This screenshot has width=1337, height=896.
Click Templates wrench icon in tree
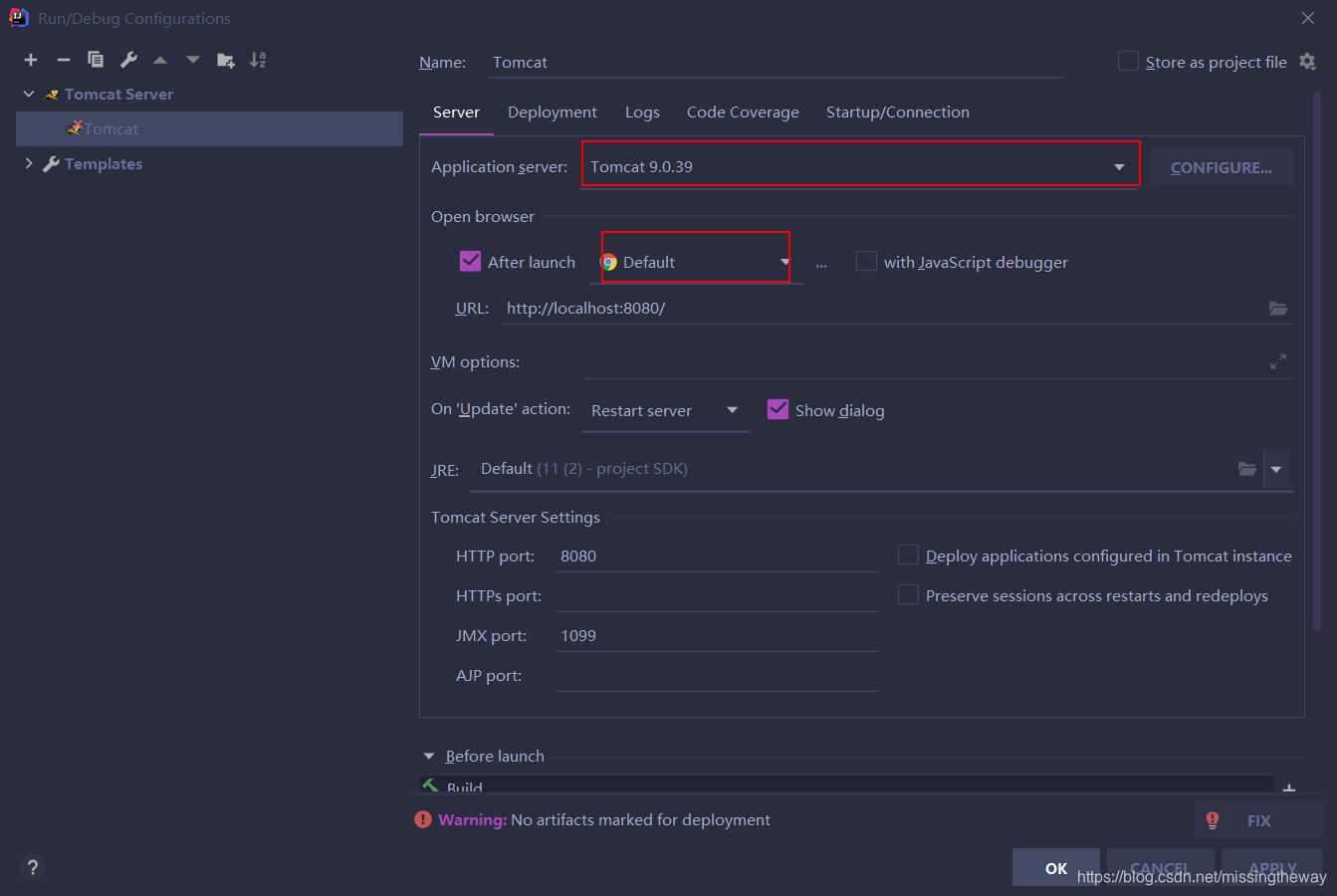tap(52, 164)
